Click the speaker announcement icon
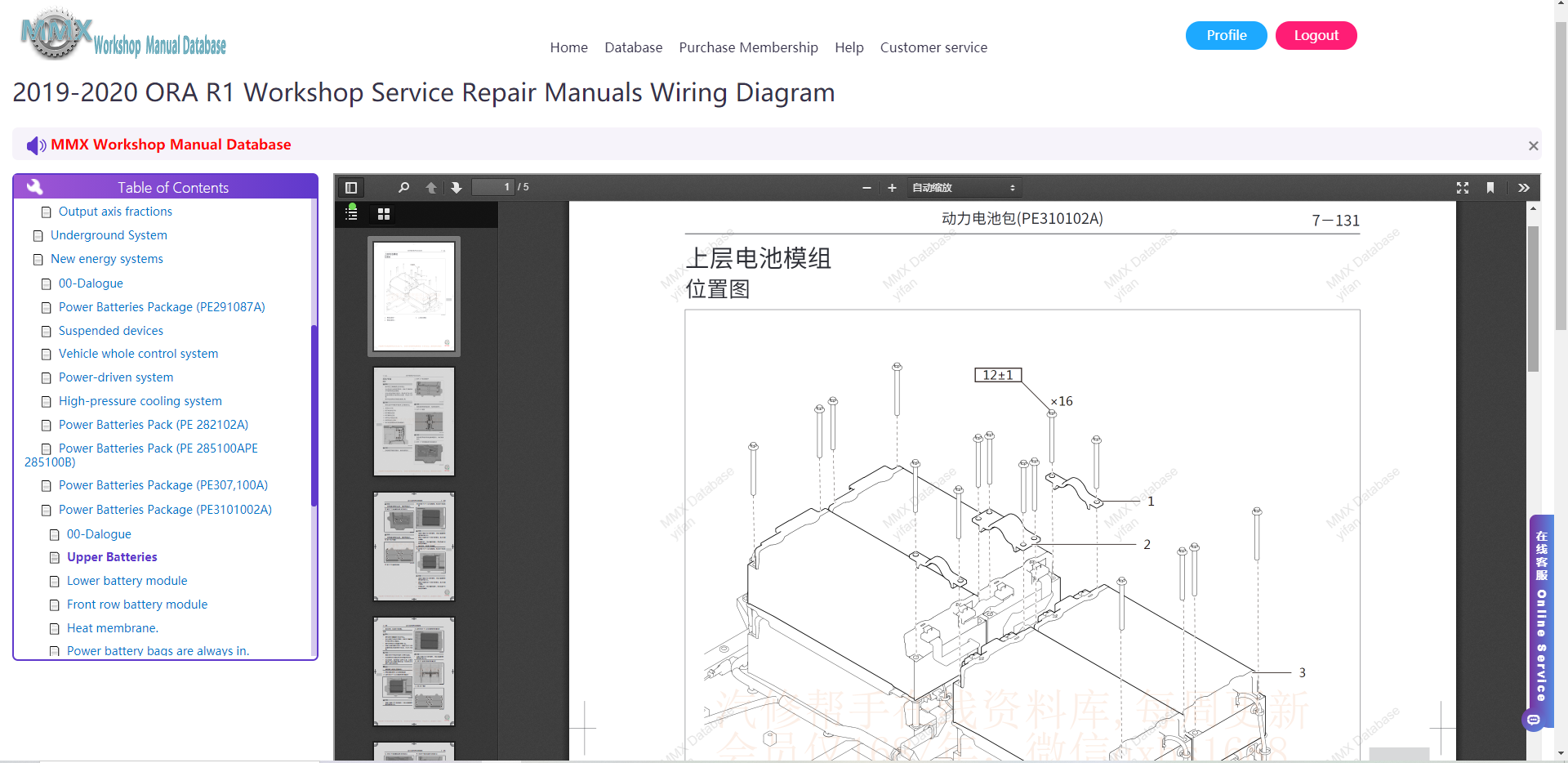Image resolution: width=1568 pixels, height=763 pixels. pyautogui.click(x=36, y=145)
